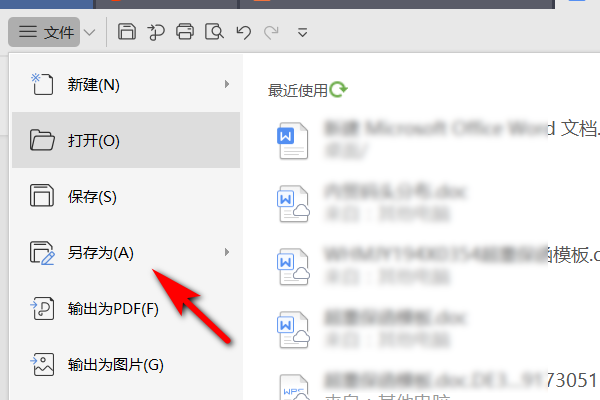
Task: Open print preview from the toolbar
Action: tap(214, 32)
